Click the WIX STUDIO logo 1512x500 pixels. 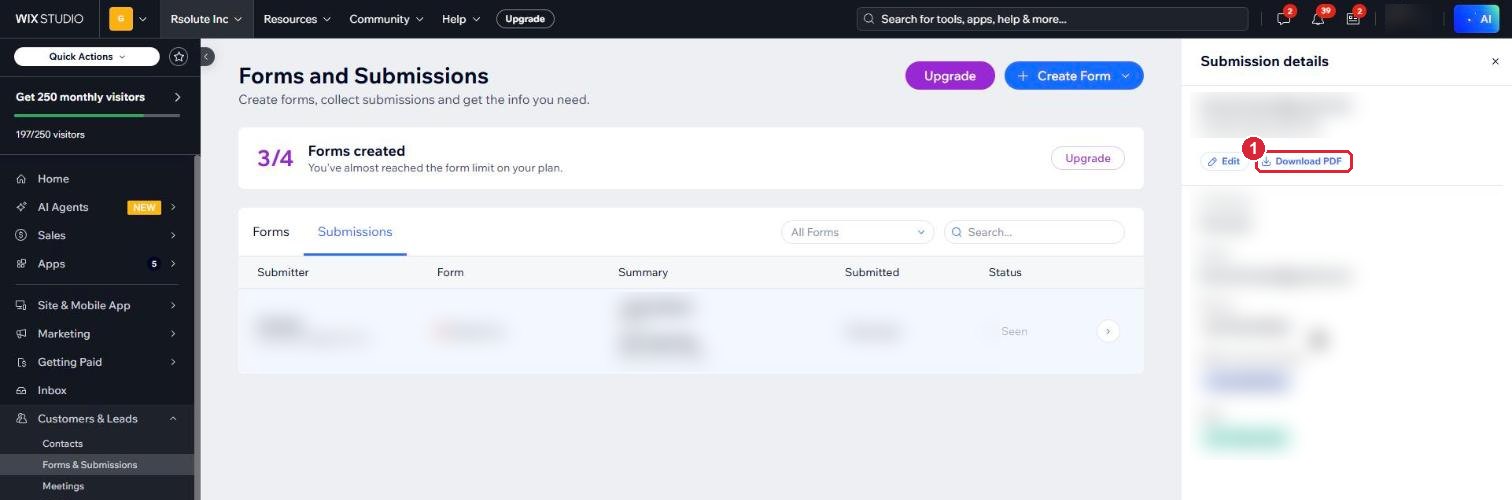coord(49,19)
